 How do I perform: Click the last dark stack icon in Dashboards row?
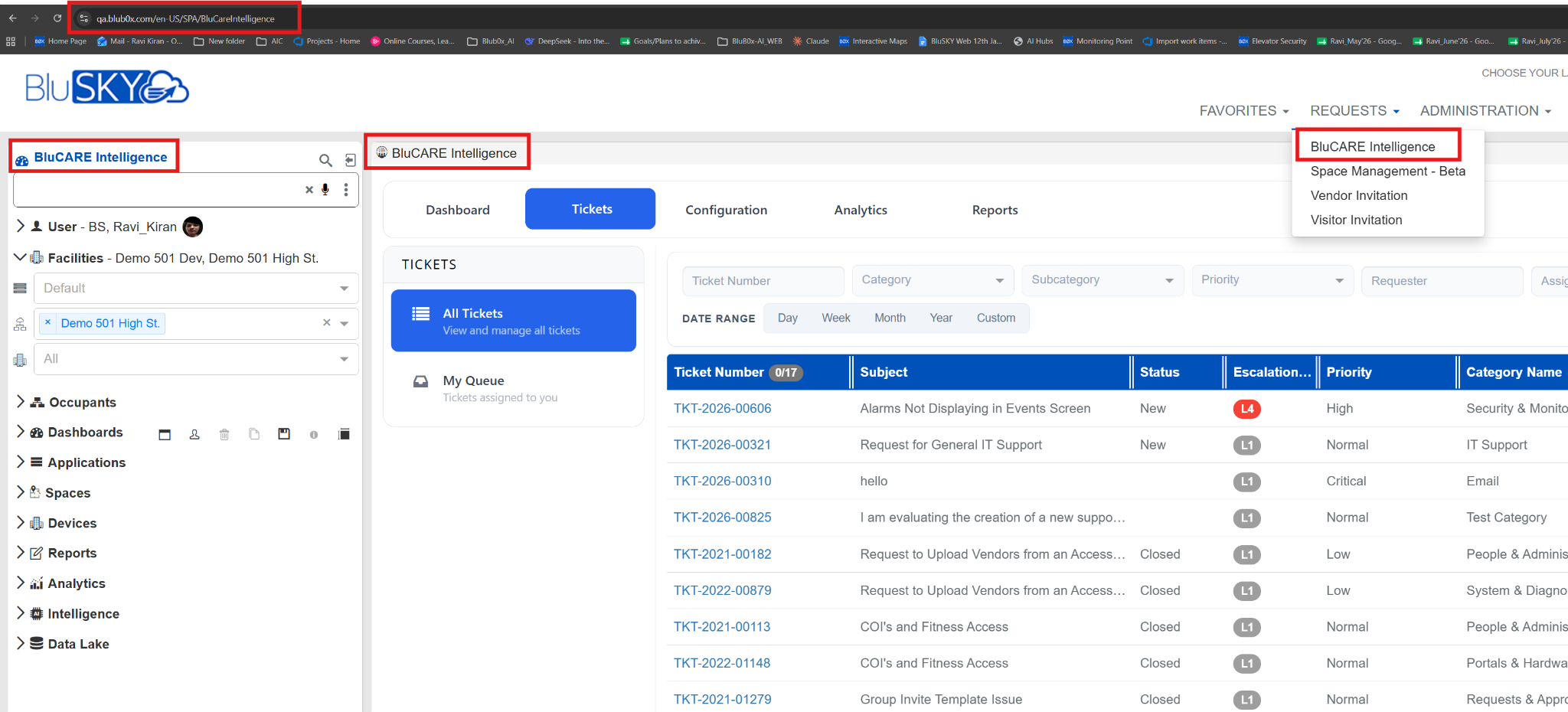(344, 434)
